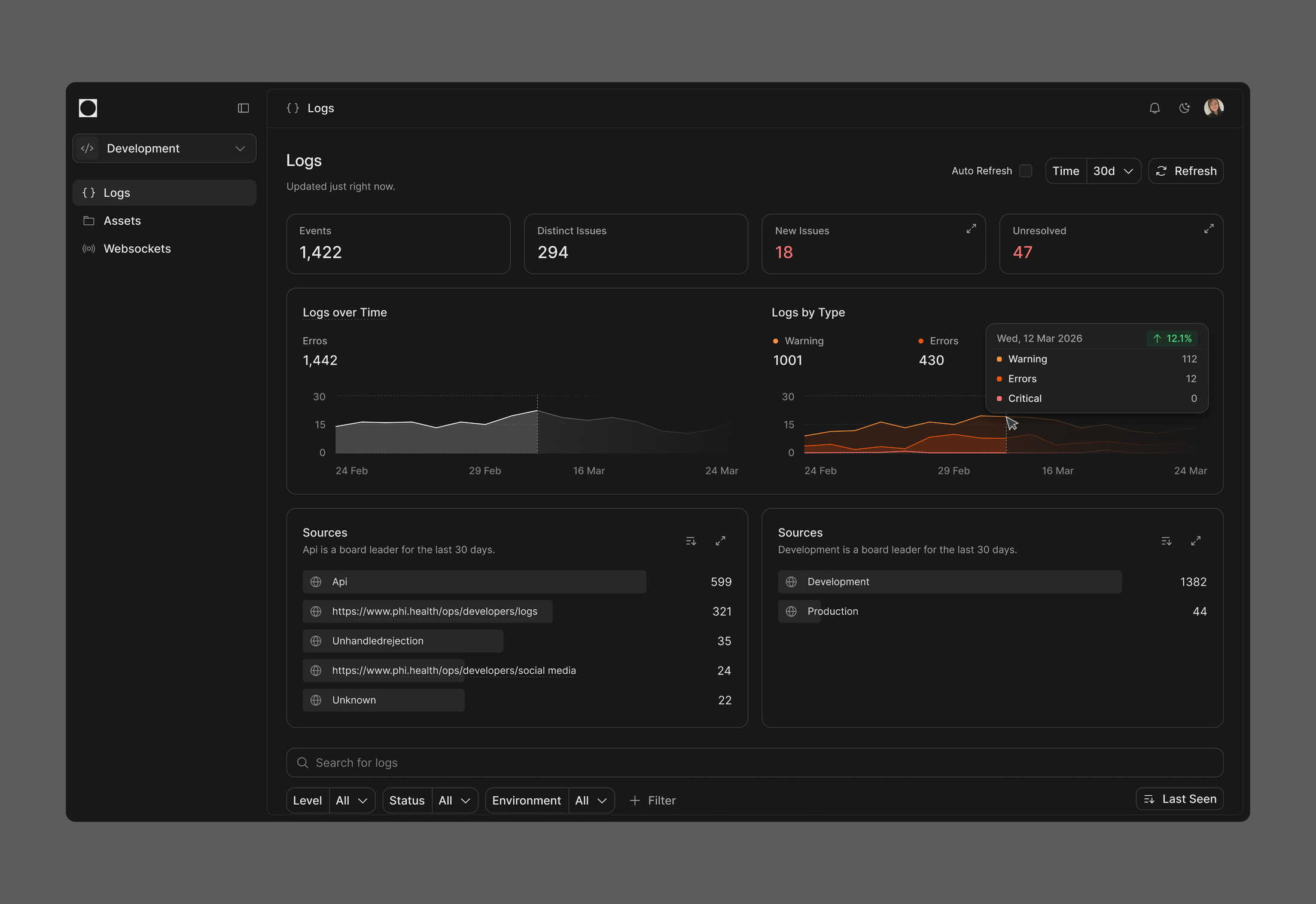
Task: Click the curly braces icon in header
Action: (x=293, y=108)
